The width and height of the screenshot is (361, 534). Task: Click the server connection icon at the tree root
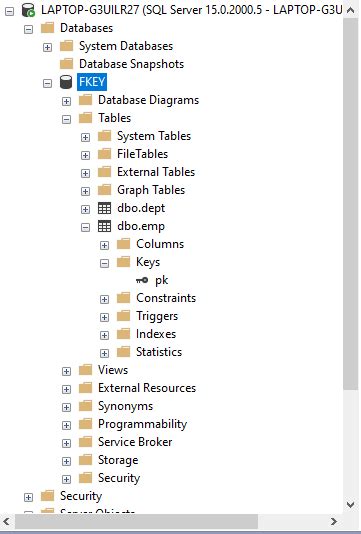[28, 10]
